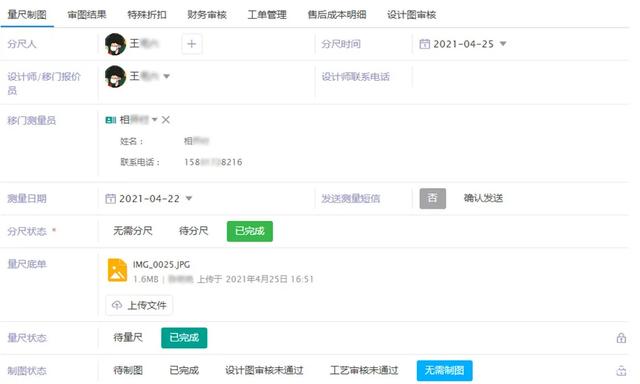
Task: Remove the 移门测量员 entry with the X icon
Action: 166,120
